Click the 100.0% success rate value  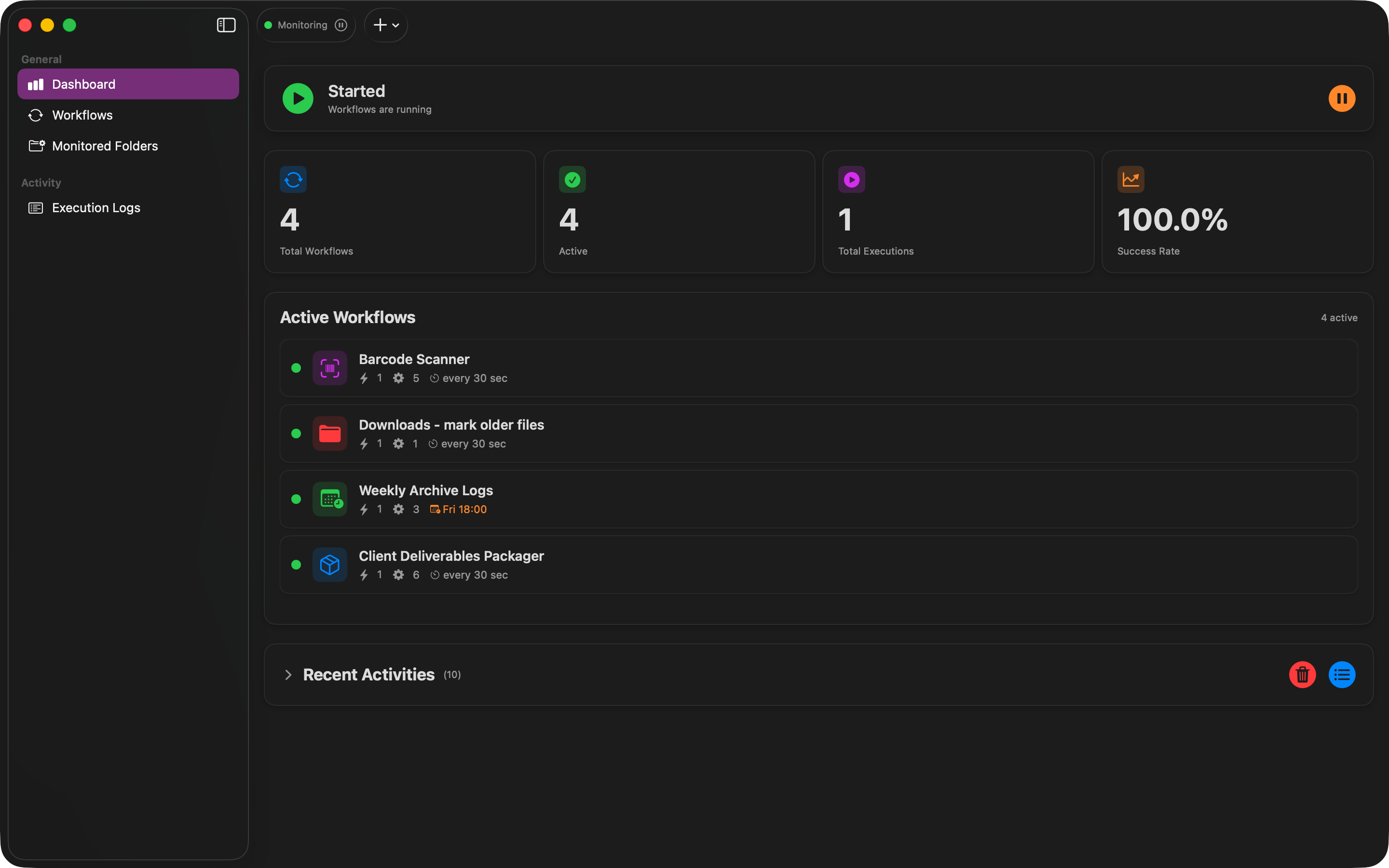point(1172,220)
